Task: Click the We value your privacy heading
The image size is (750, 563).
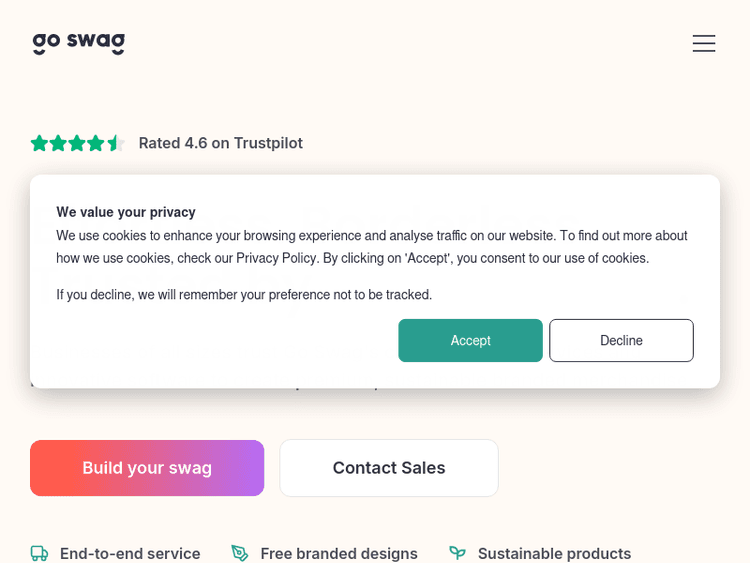Action: (126, 212)
